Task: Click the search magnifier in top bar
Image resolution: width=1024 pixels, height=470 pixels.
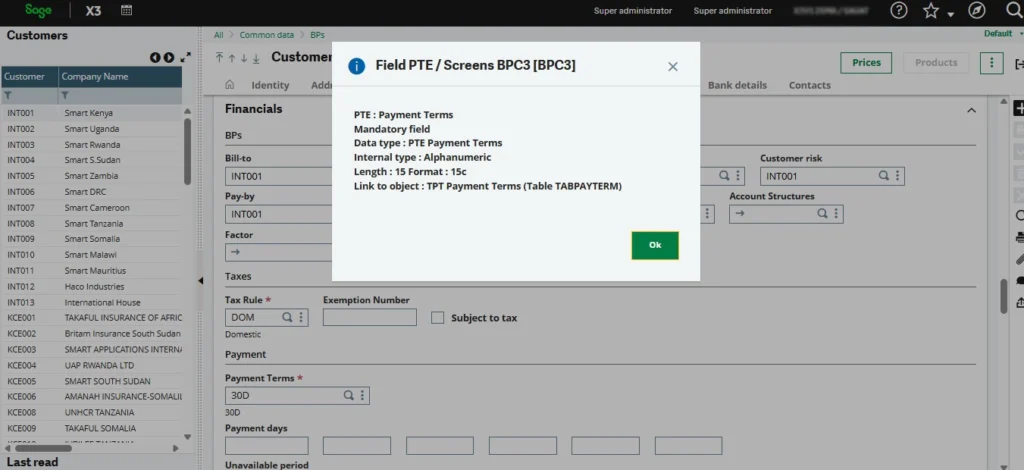Action: 1016,10
